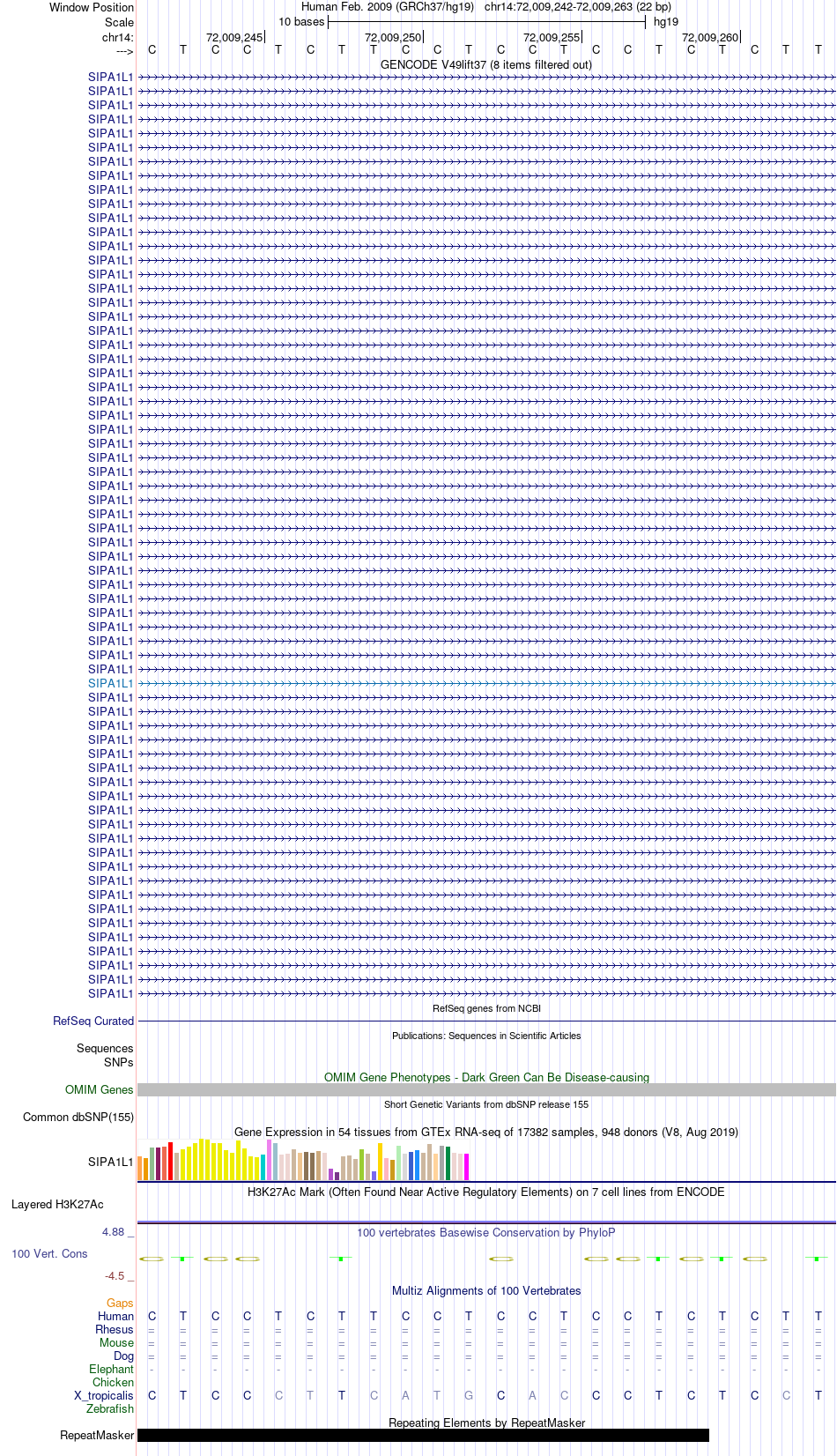Open the Layered H3K27Ac track label

point(57,1204)
